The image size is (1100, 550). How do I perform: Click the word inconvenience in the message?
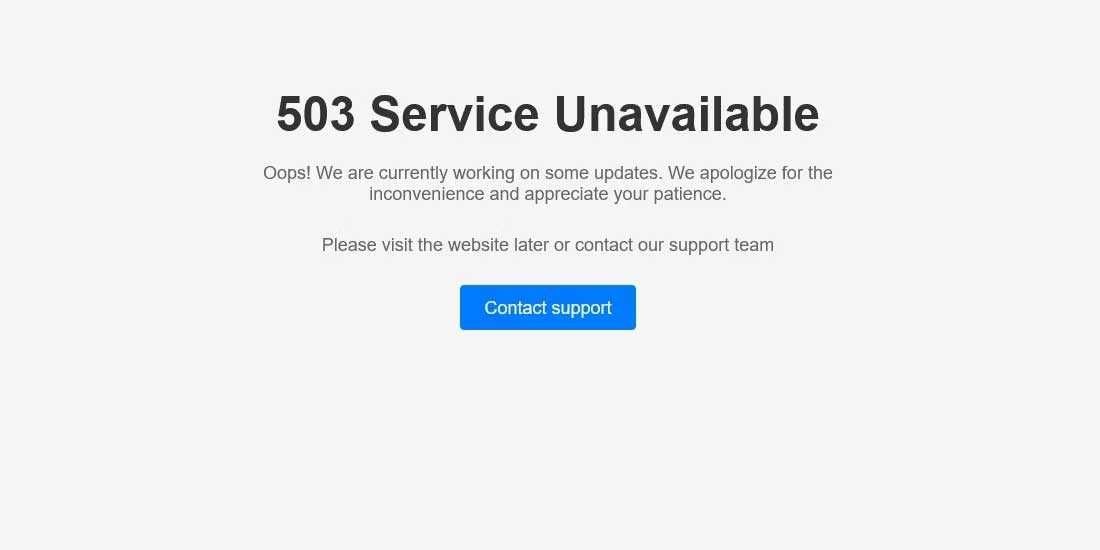[x=427, y=194]
